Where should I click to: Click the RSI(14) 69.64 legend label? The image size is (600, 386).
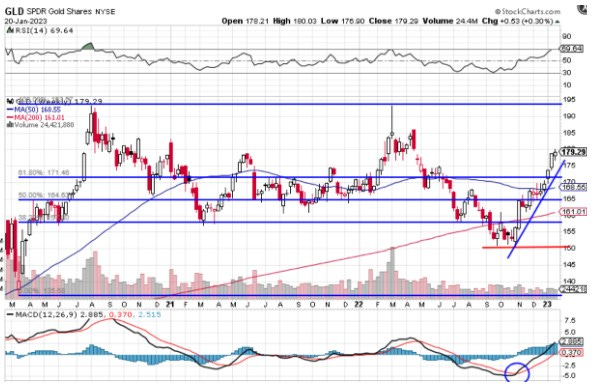pos(44,30)
